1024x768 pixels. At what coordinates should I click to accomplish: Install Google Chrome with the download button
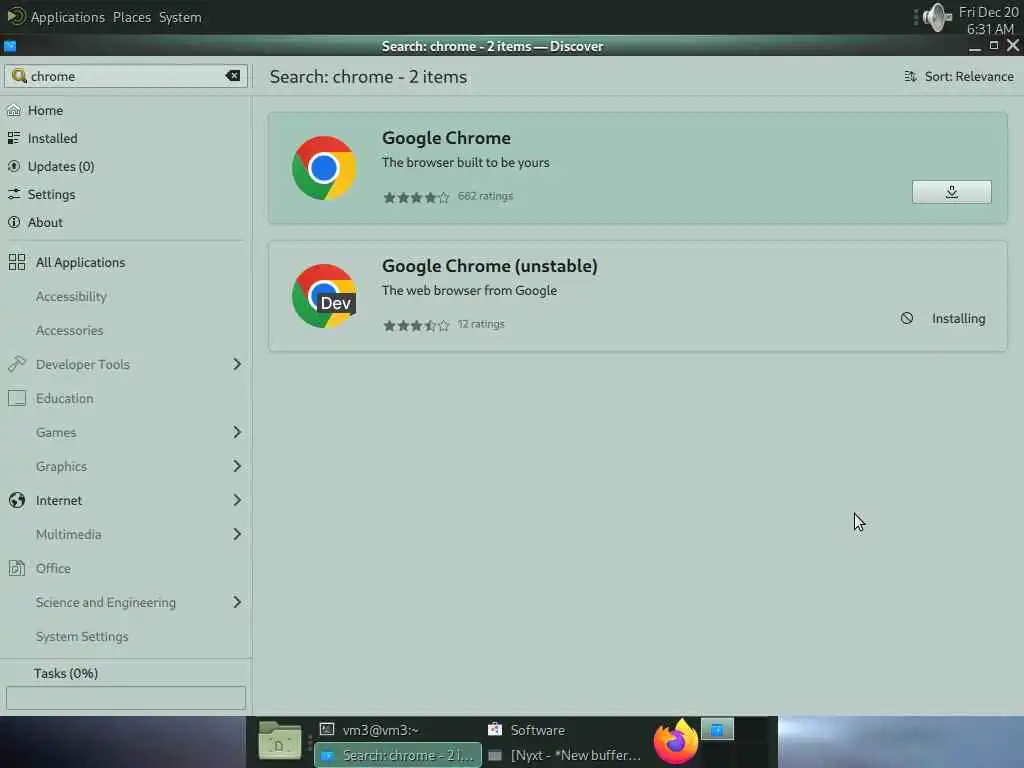[x=952, y=192]
